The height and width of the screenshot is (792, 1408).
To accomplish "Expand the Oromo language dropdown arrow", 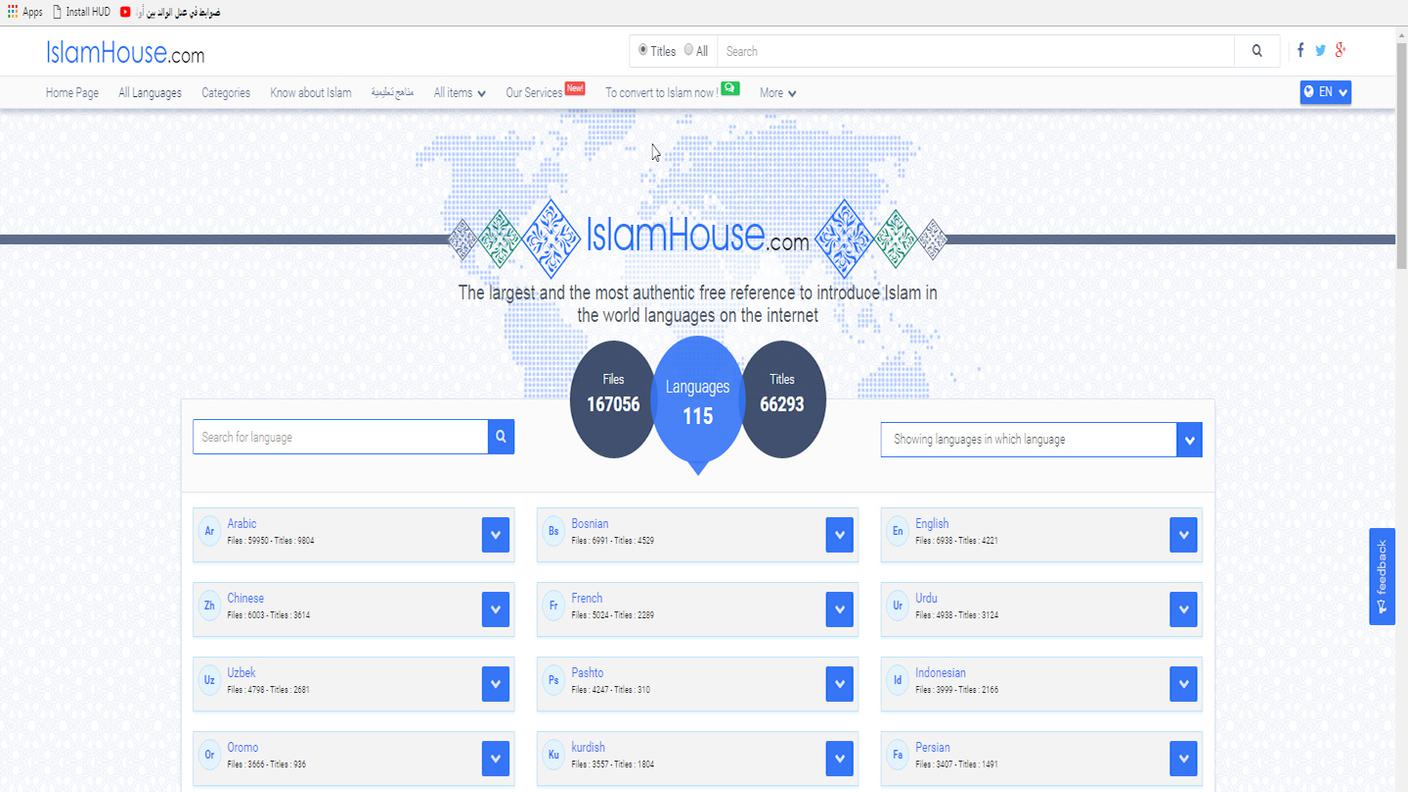I will coord(495,758).
